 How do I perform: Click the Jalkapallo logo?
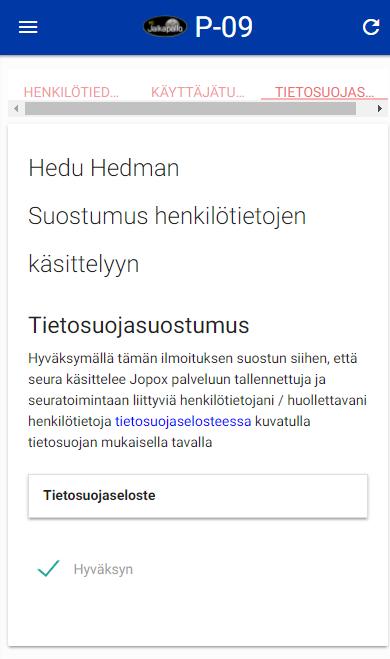point(165,27)
